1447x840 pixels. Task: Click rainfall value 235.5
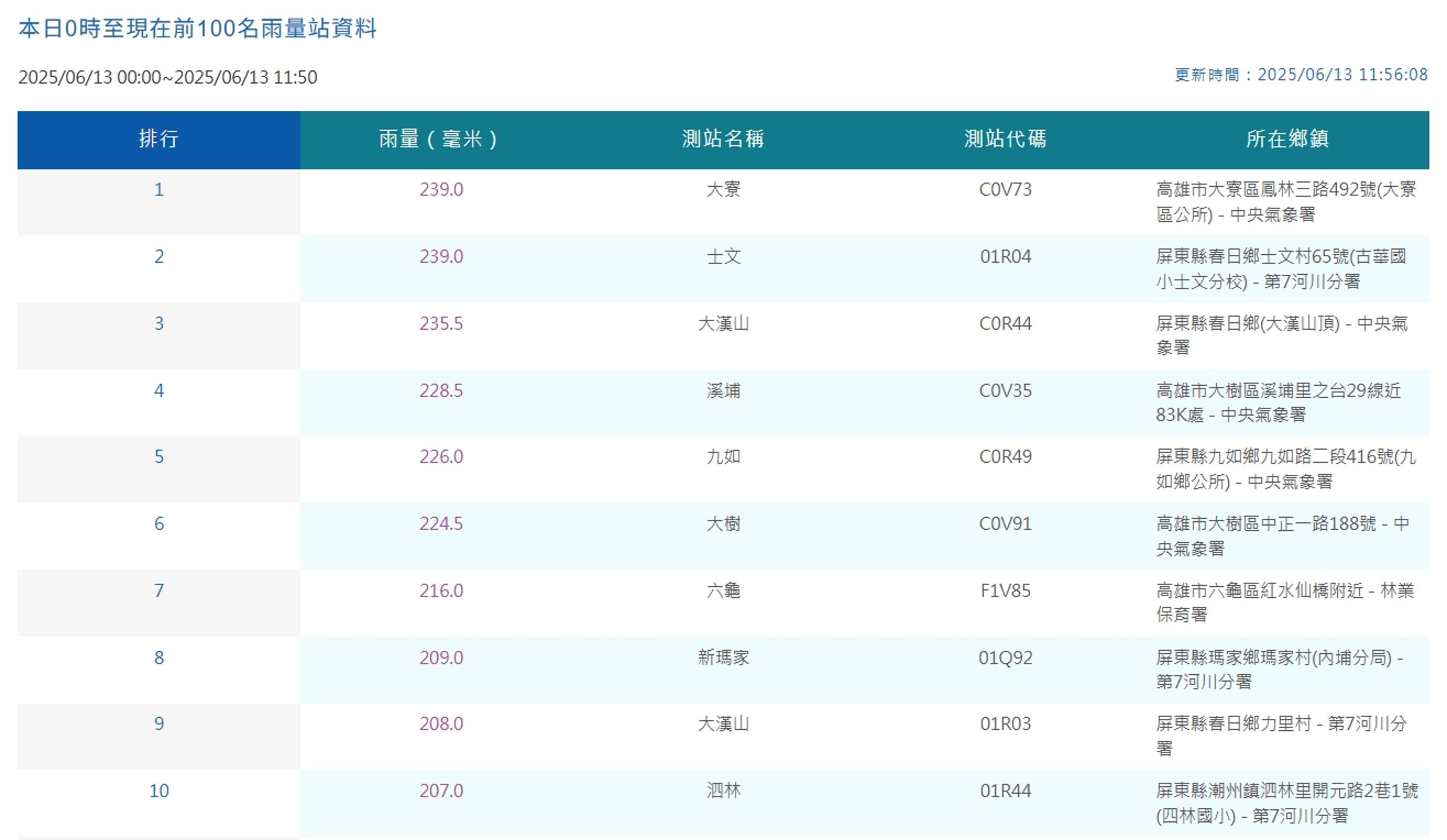click(441, 324)
